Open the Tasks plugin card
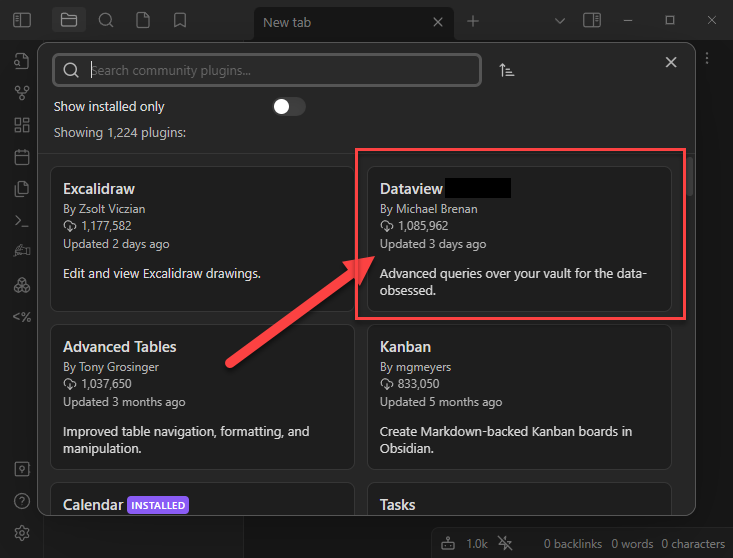Screen dimensions: 733x558 point(519,499)
